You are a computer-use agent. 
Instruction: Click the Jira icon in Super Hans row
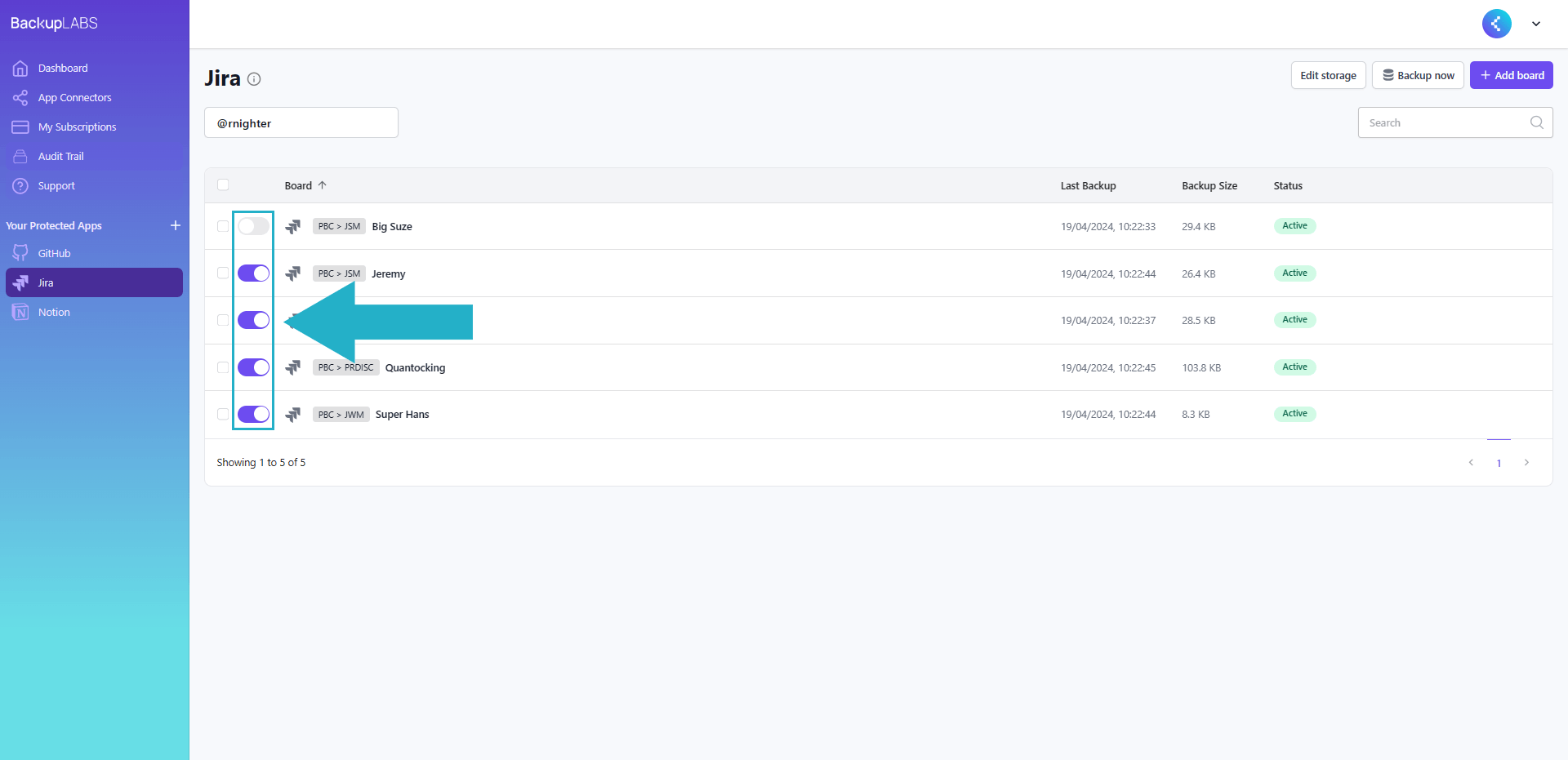293,415
